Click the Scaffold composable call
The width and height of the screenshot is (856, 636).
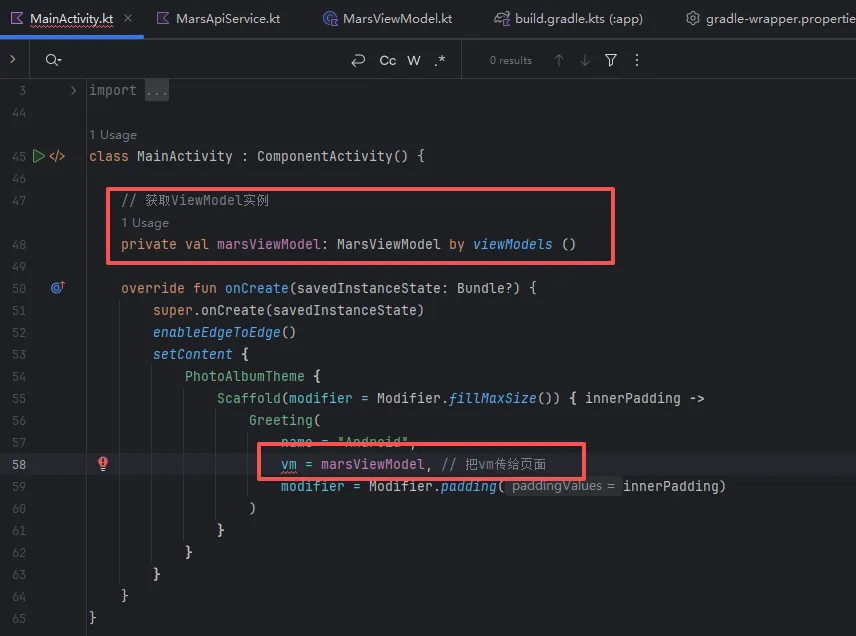pos(249,398)
